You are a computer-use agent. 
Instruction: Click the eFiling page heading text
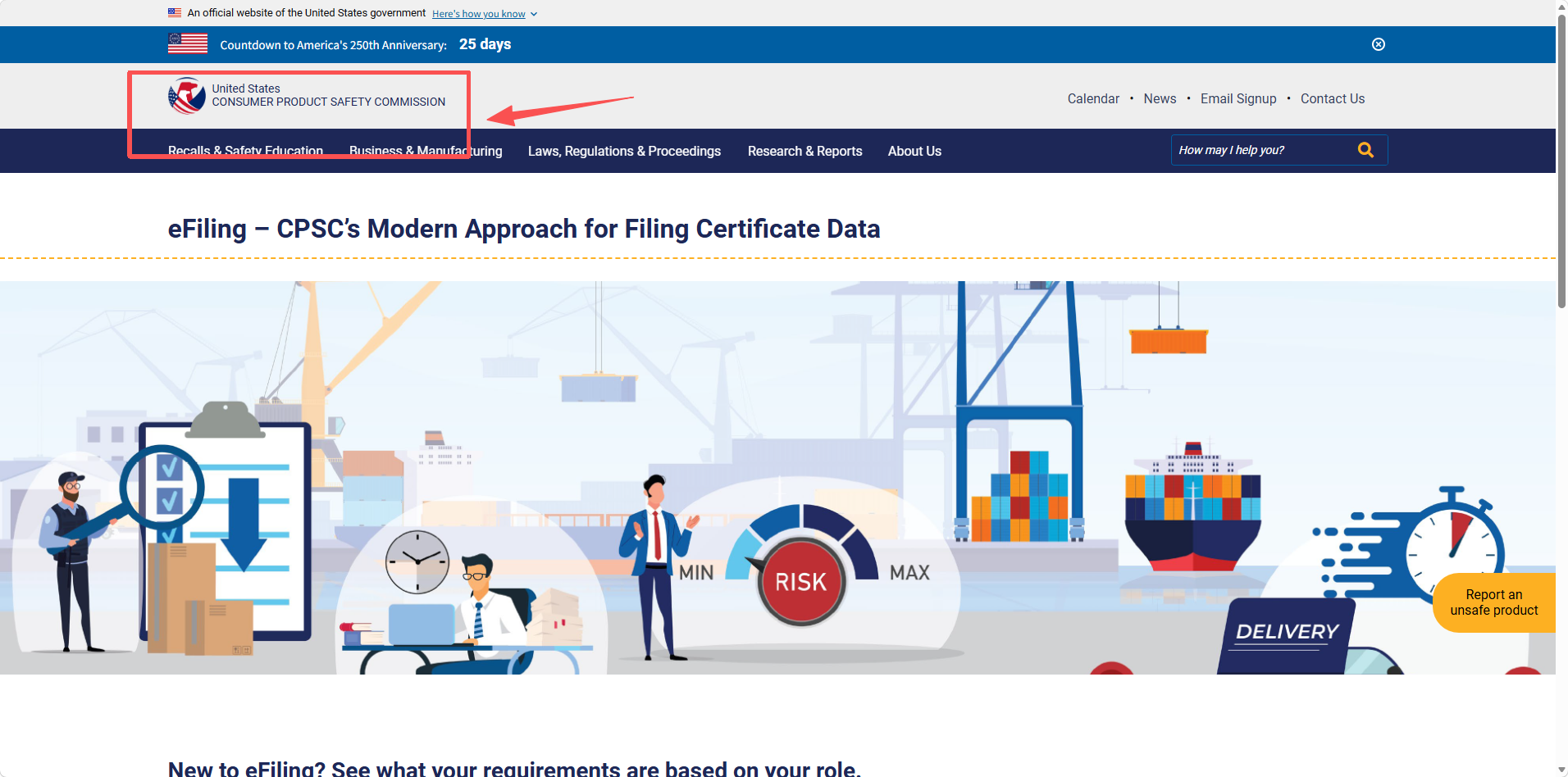(524, 229)
